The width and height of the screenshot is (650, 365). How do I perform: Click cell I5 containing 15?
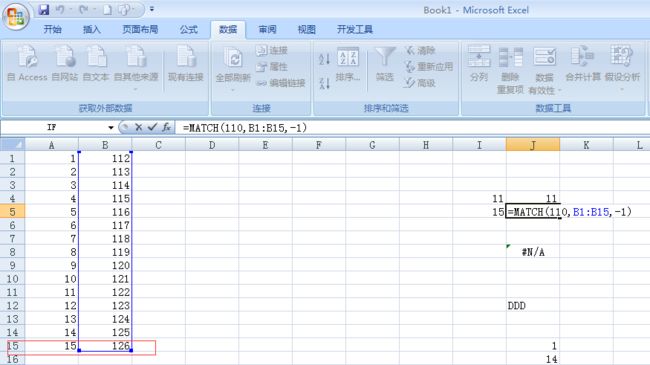pos(479,212)
